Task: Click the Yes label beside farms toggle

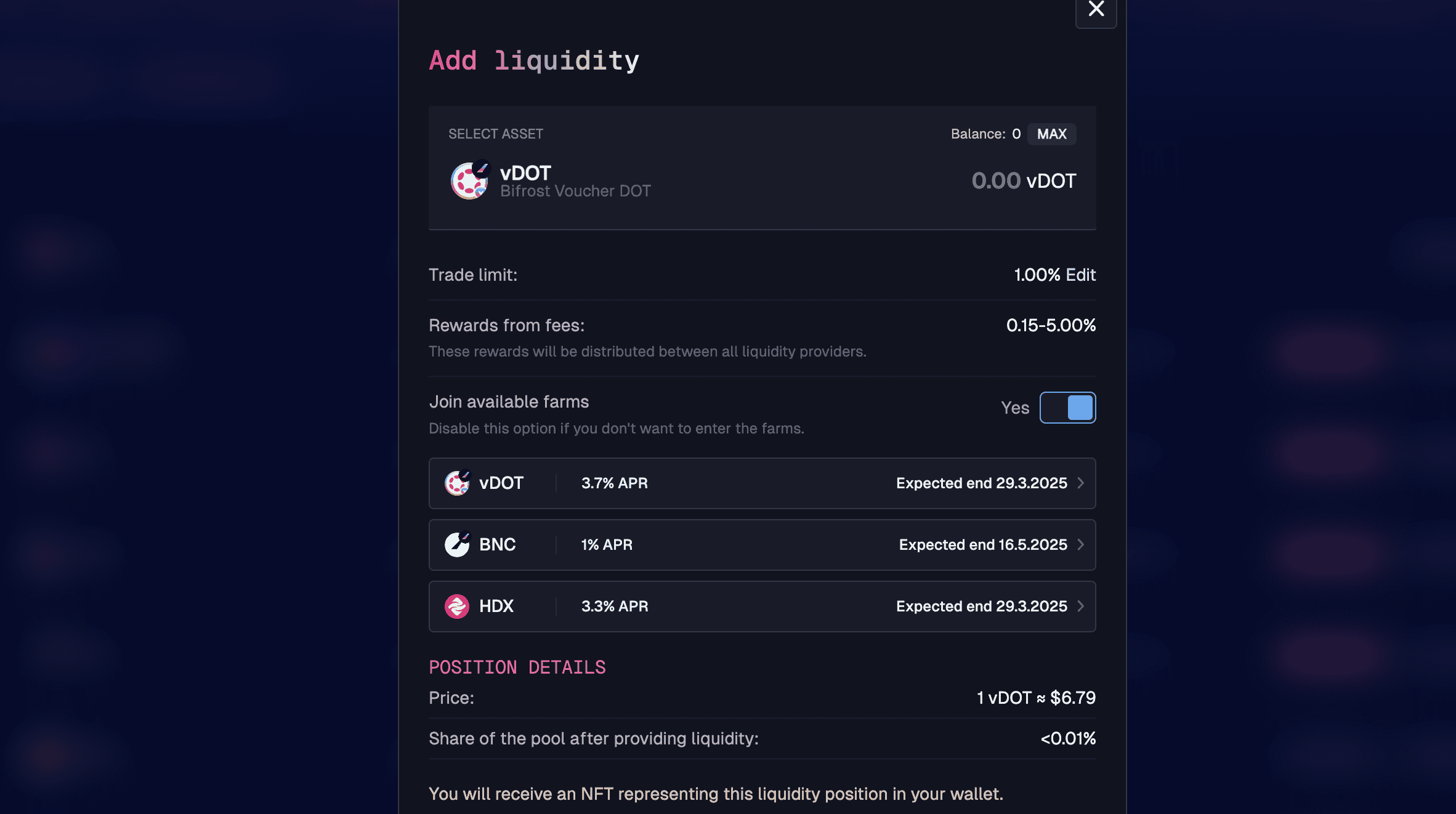Action: [1015, 408]
